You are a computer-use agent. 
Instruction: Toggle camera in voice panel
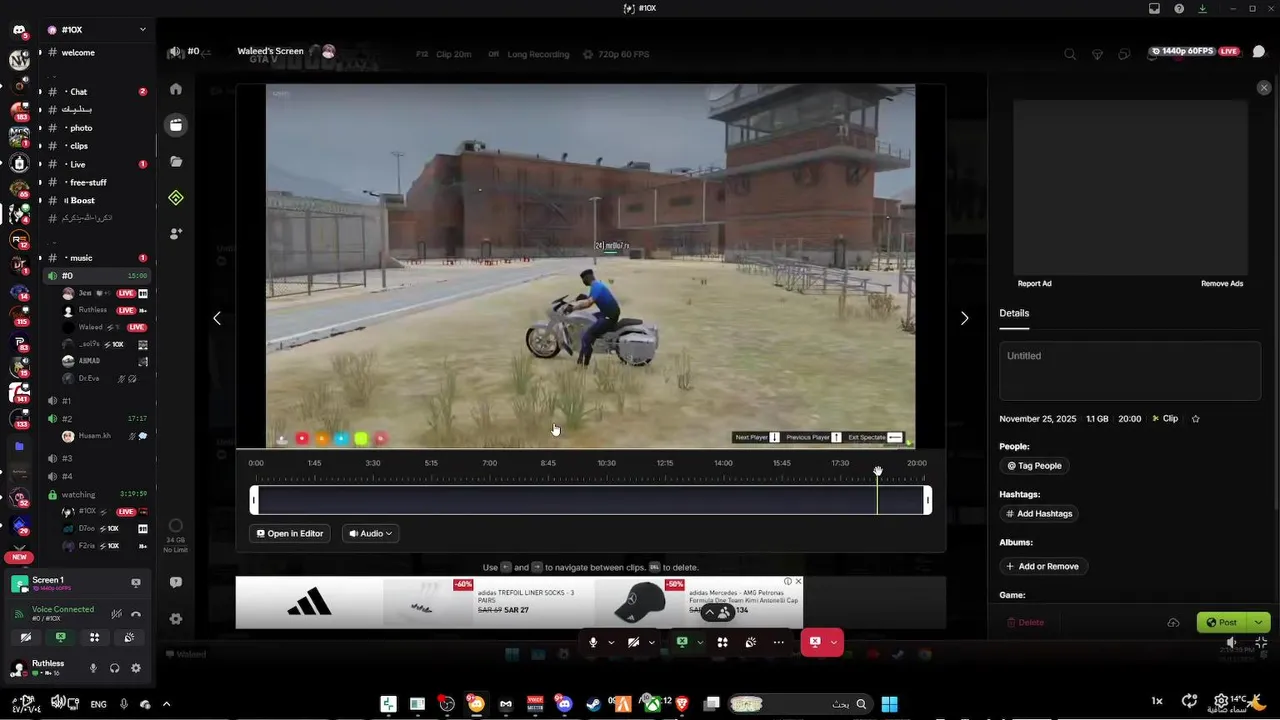[26, 637]
